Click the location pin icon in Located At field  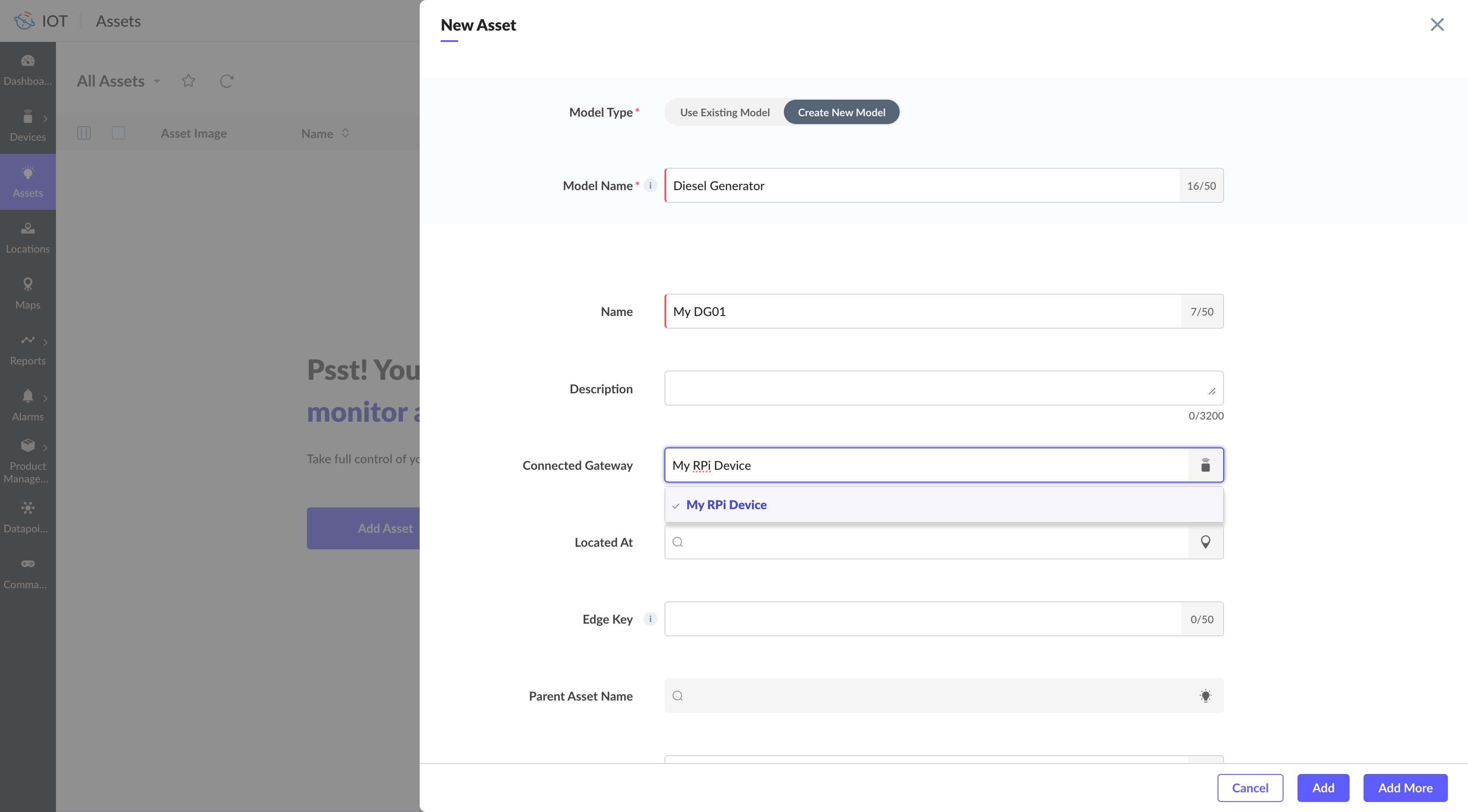pyautogui.click(x=1205, y=542)
